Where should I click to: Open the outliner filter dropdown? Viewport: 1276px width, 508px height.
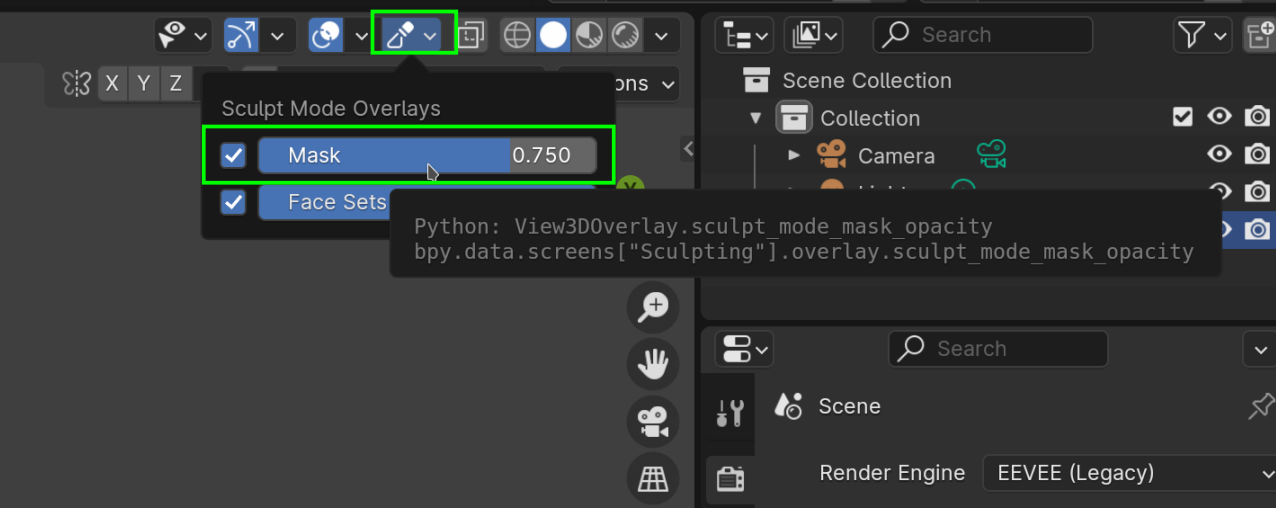1201,36
